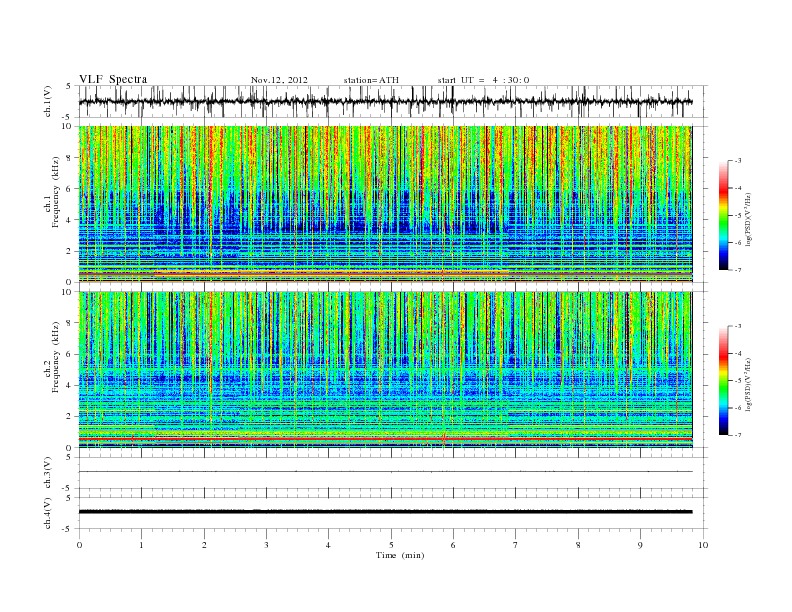Click the -7 label on ch.2 color bar

pos(738,435)
